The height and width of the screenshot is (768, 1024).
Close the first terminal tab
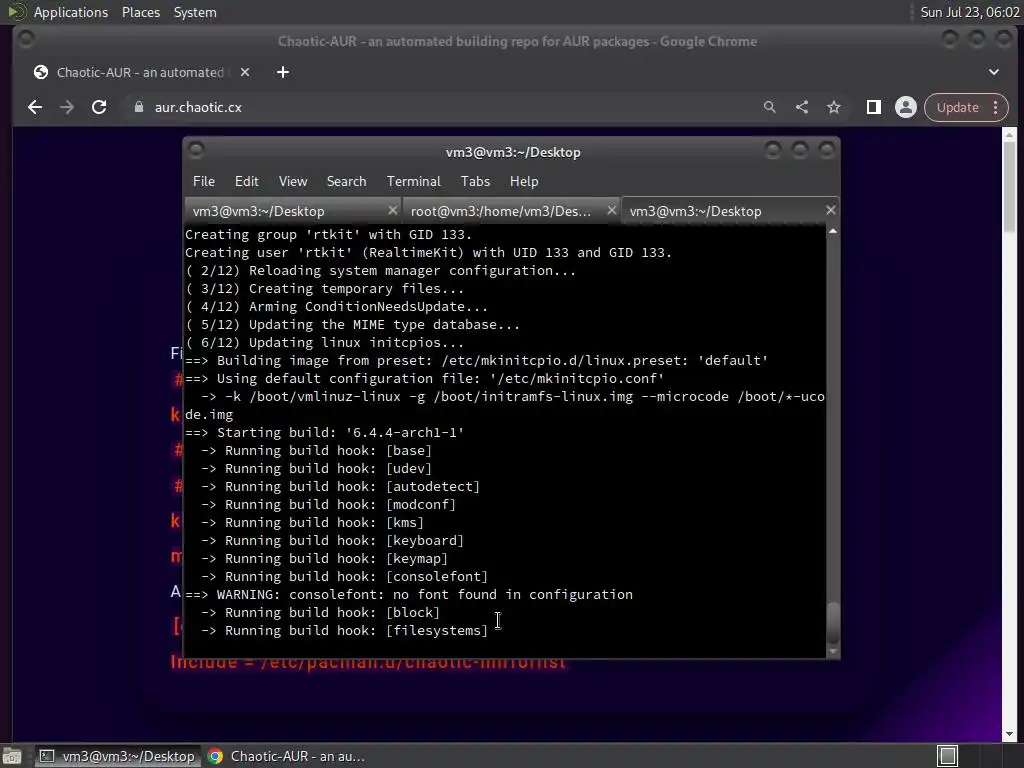[x=392, y=210]
